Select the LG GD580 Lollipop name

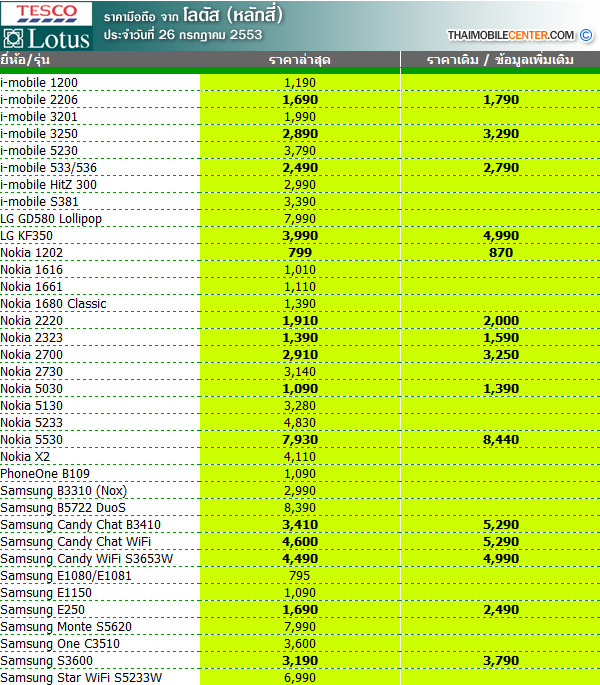pyautogui.click(x=51, y=219)
